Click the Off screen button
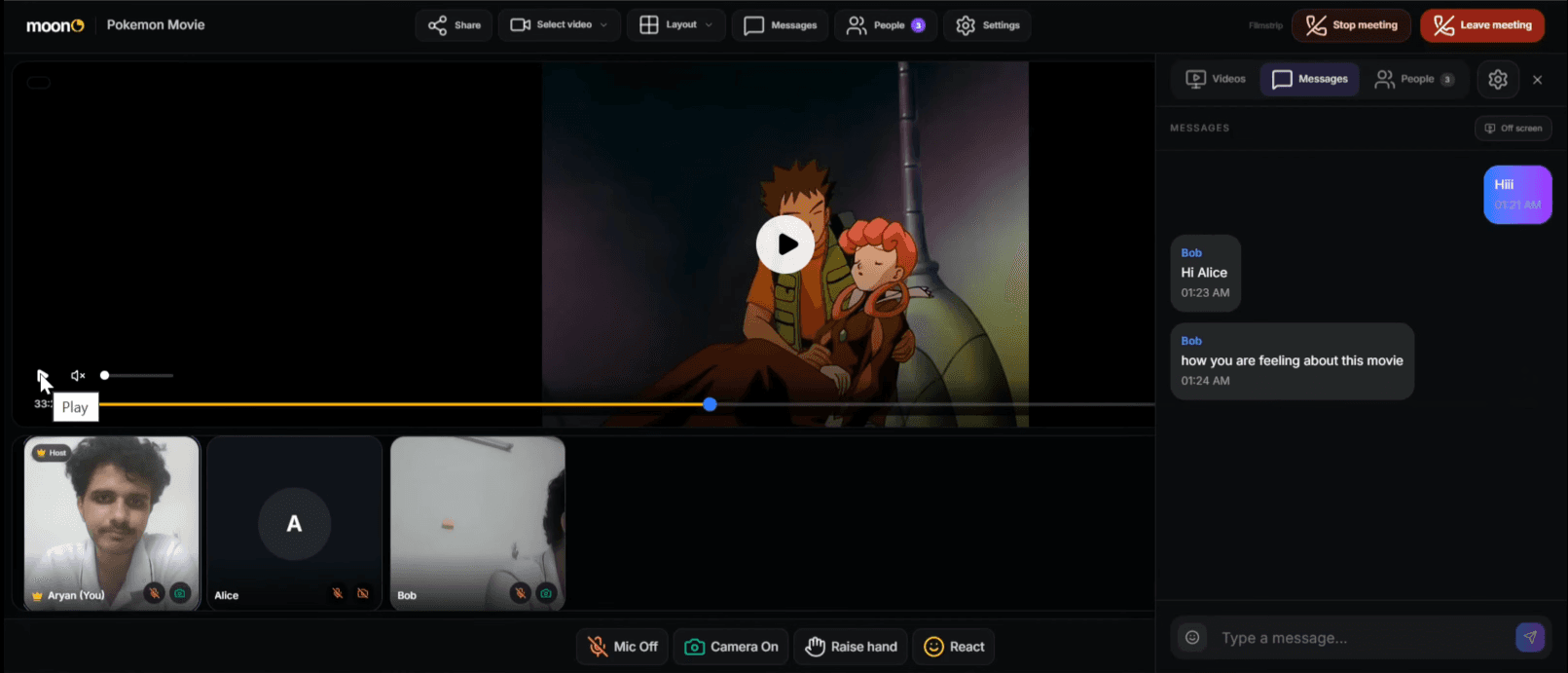This screenshot has width=1568, height=673. (1513, 129)
